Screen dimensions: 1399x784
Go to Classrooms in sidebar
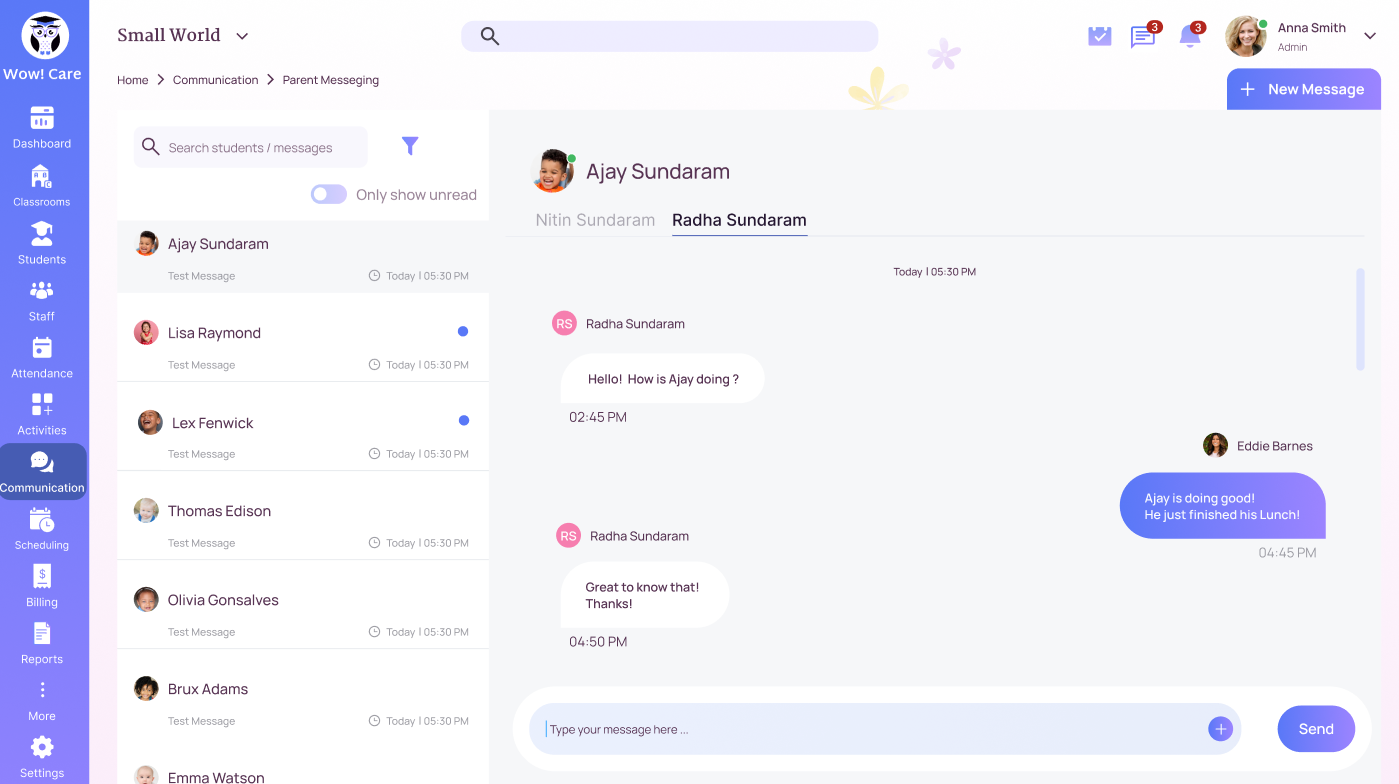[x=41, y=177]
